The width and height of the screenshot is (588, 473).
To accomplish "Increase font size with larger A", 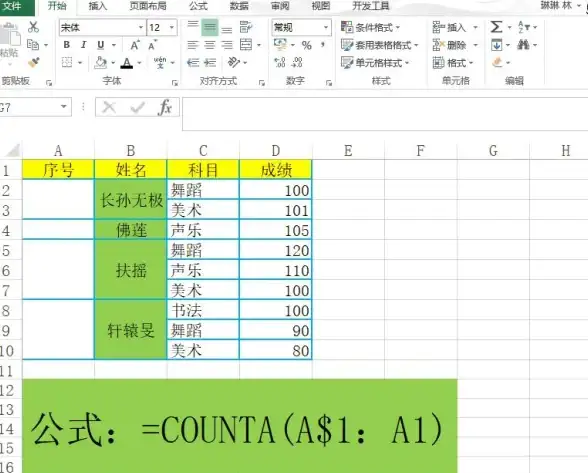I will (135, 45).
